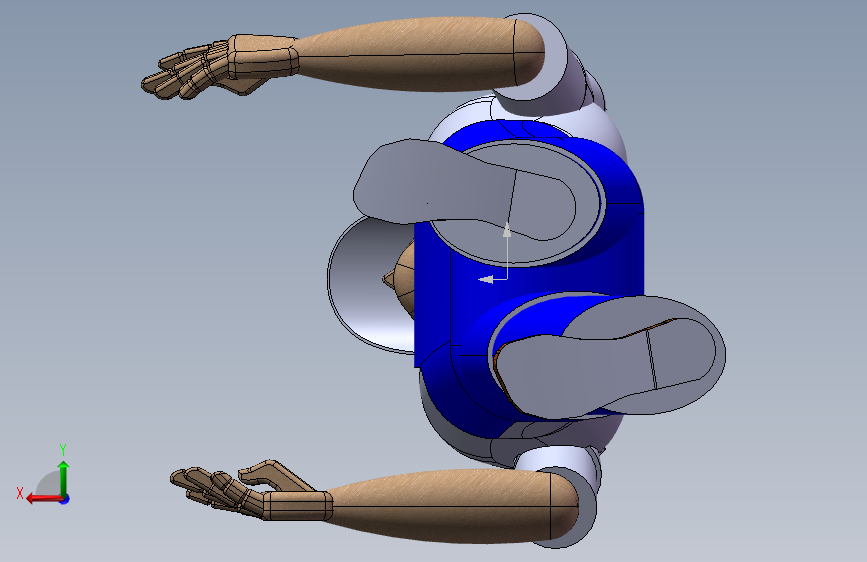Viewport: 867px width, 562px height.
Task: Click the blue Z axis dot of the triad
Action: point(65,500)
